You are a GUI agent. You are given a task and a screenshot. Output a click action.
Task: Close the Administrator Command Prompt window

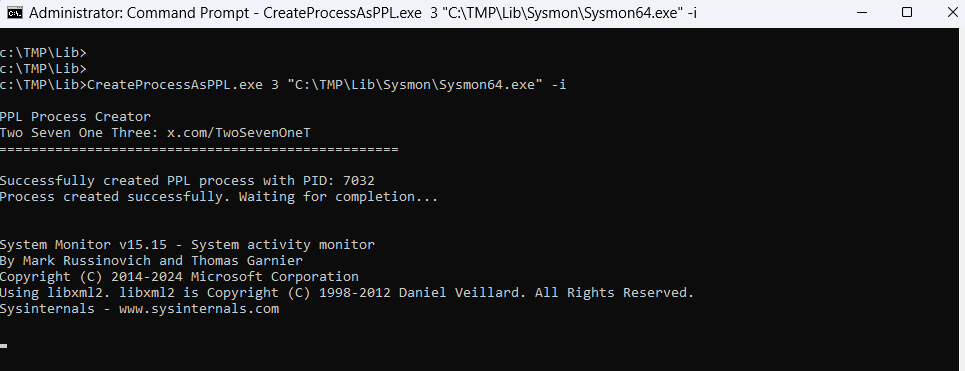951,12
